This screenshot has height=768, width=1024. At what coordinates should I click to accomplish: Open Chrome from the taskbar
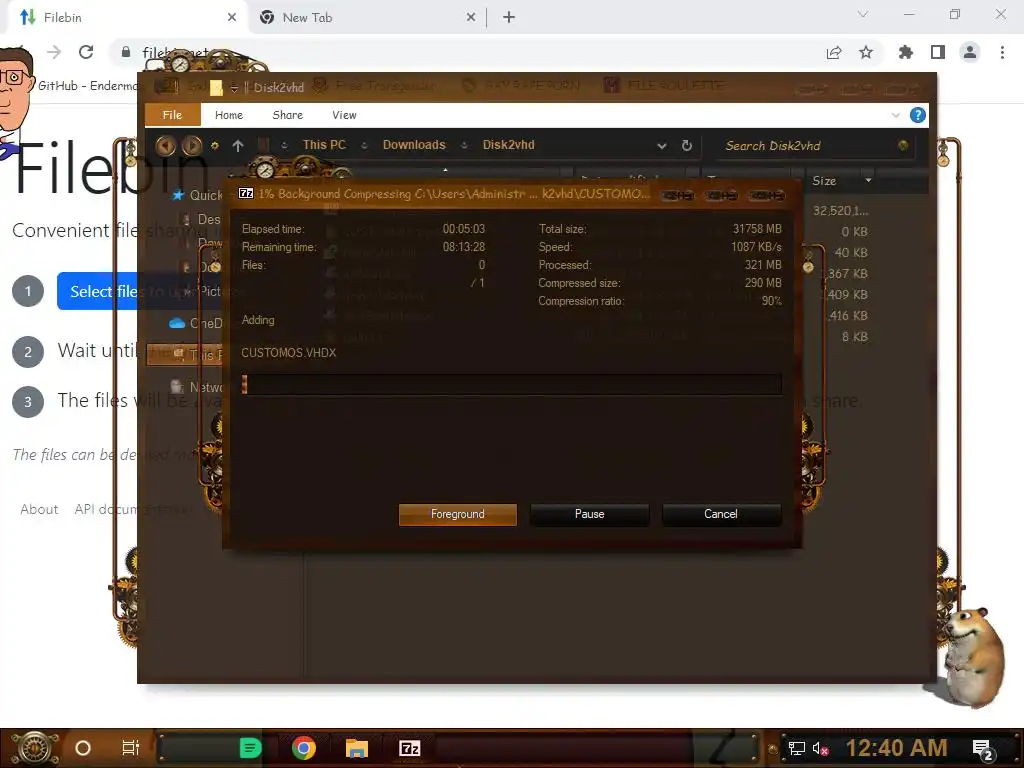point(304,748)
